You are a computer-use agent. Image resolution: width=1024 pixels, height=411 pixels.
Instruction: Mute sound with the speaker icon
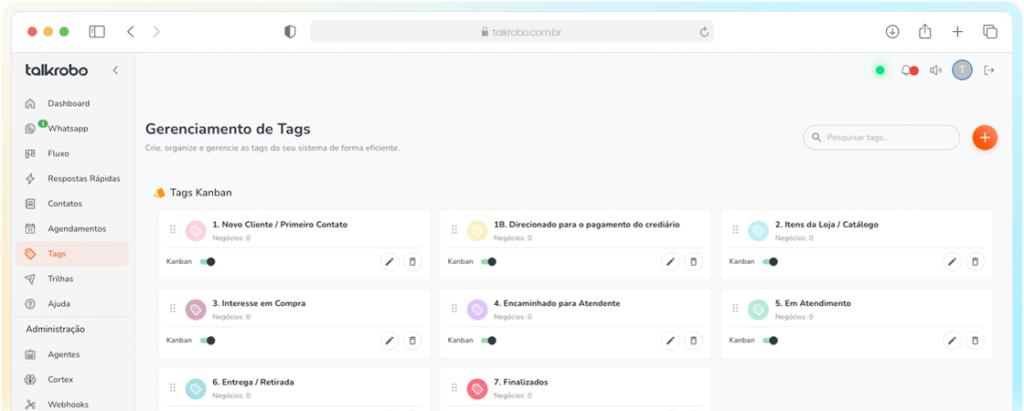click(935, 70)
